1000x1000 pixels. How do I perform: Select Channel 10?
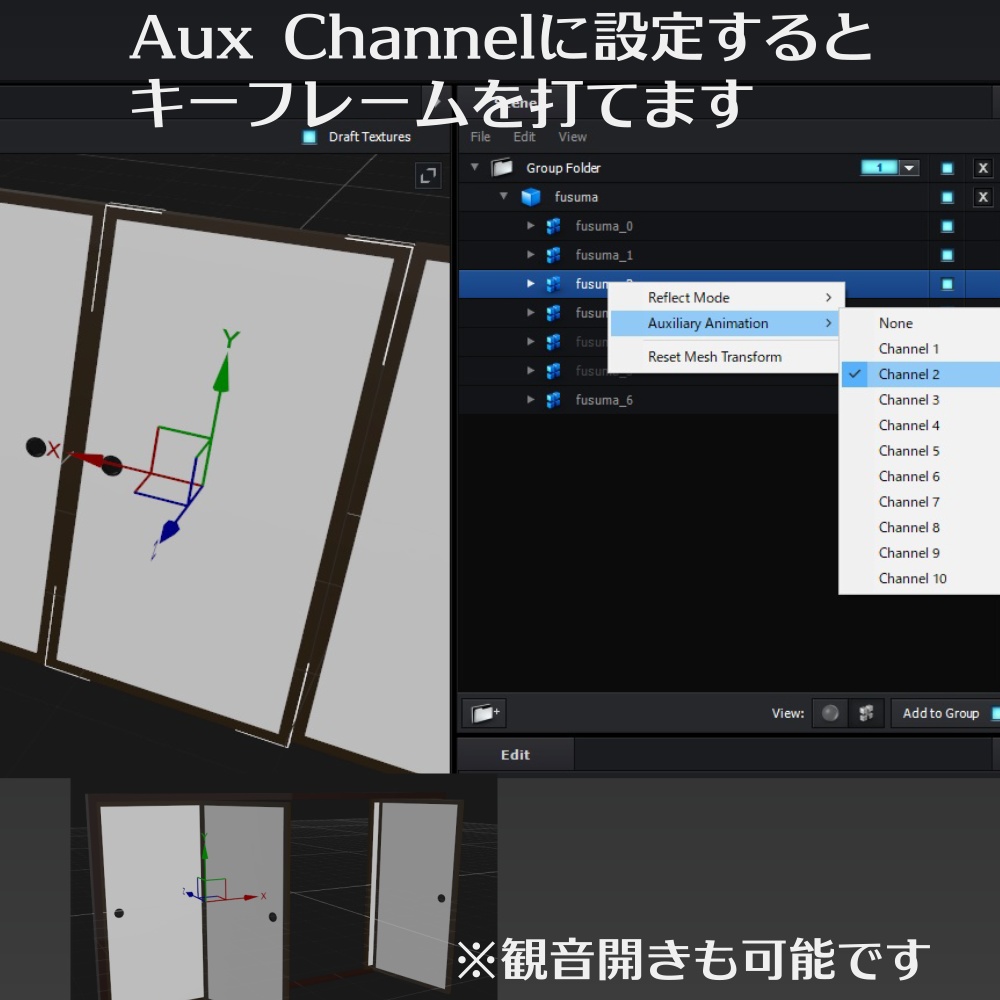[920, 578]
